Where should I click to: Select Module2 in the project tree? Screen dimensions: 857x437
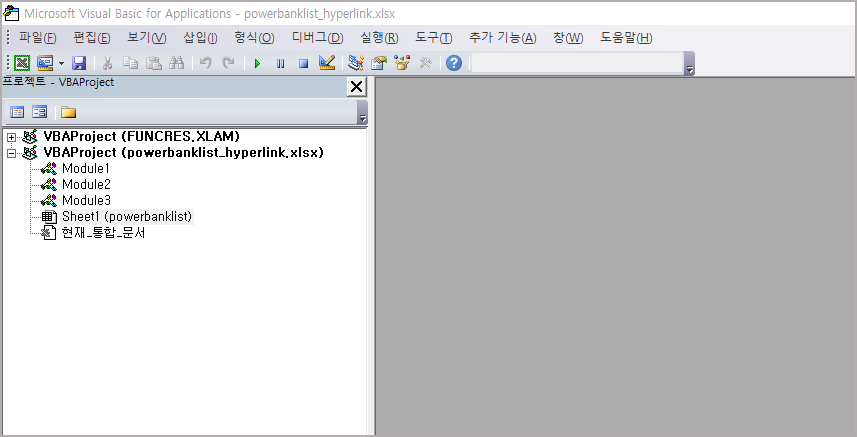coord(86,184)
